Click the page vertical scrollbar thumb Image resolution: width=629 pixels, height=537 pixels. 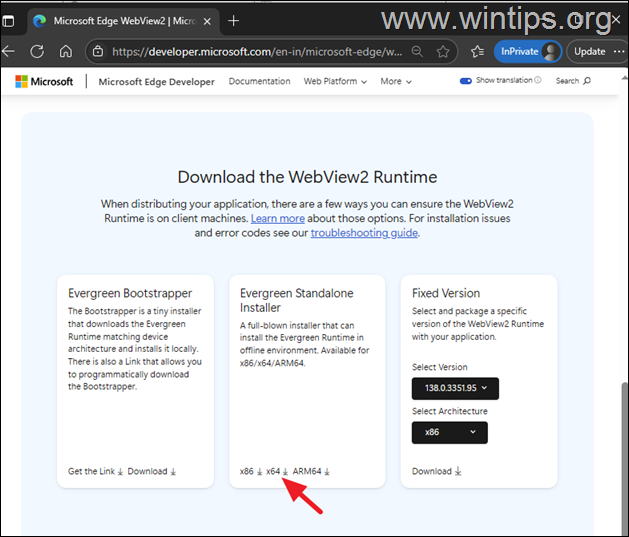click(x=624, y=457)
